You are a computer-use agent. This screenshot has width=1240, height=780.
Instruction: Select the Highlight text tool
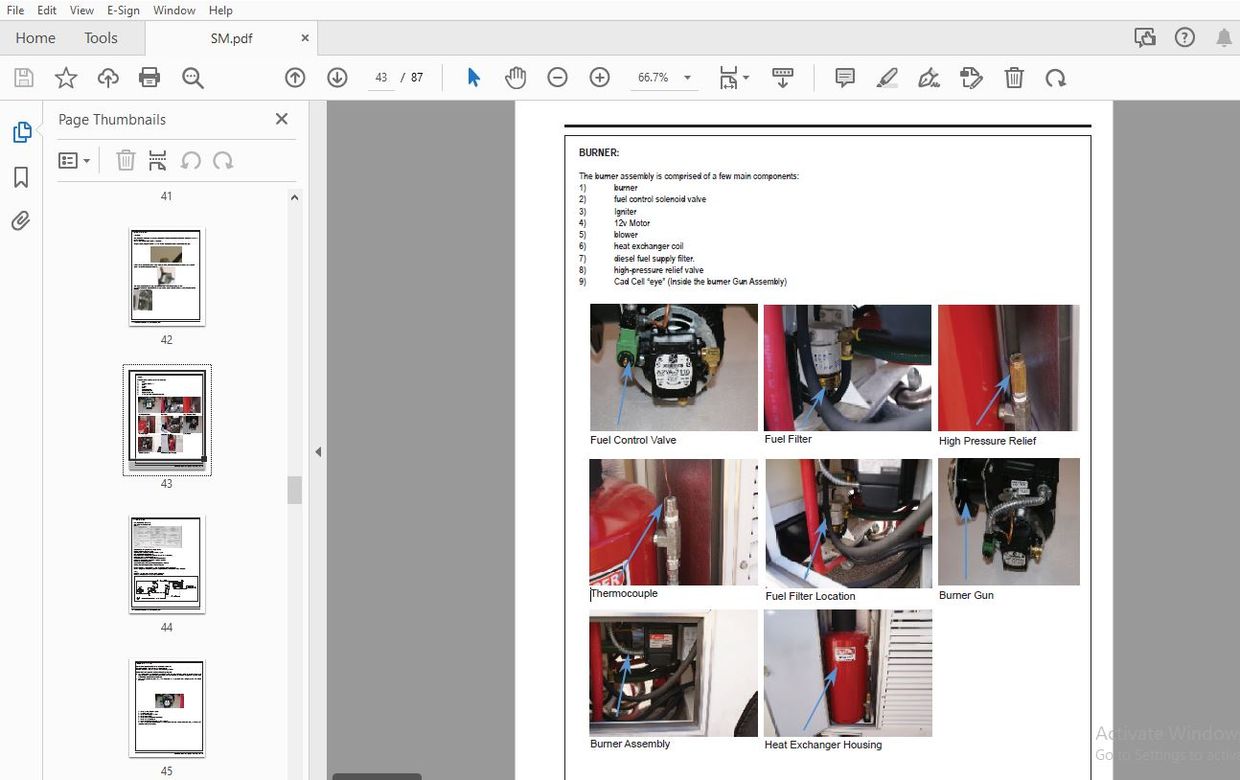click(x=886, y=77)
